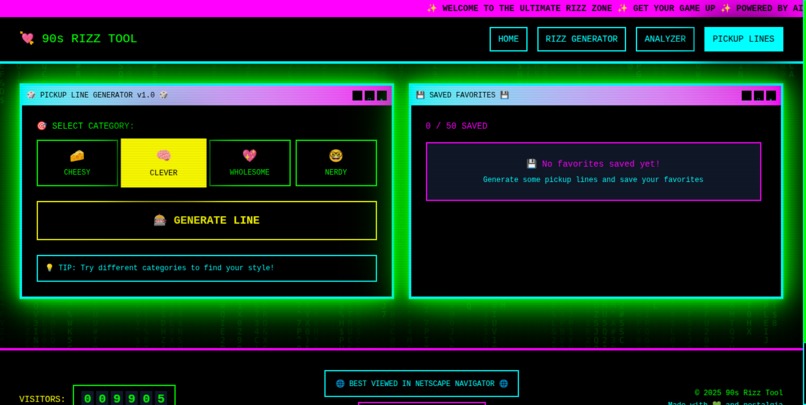
Task: Click the GENERATE LINE button
Action: point(207,220)
